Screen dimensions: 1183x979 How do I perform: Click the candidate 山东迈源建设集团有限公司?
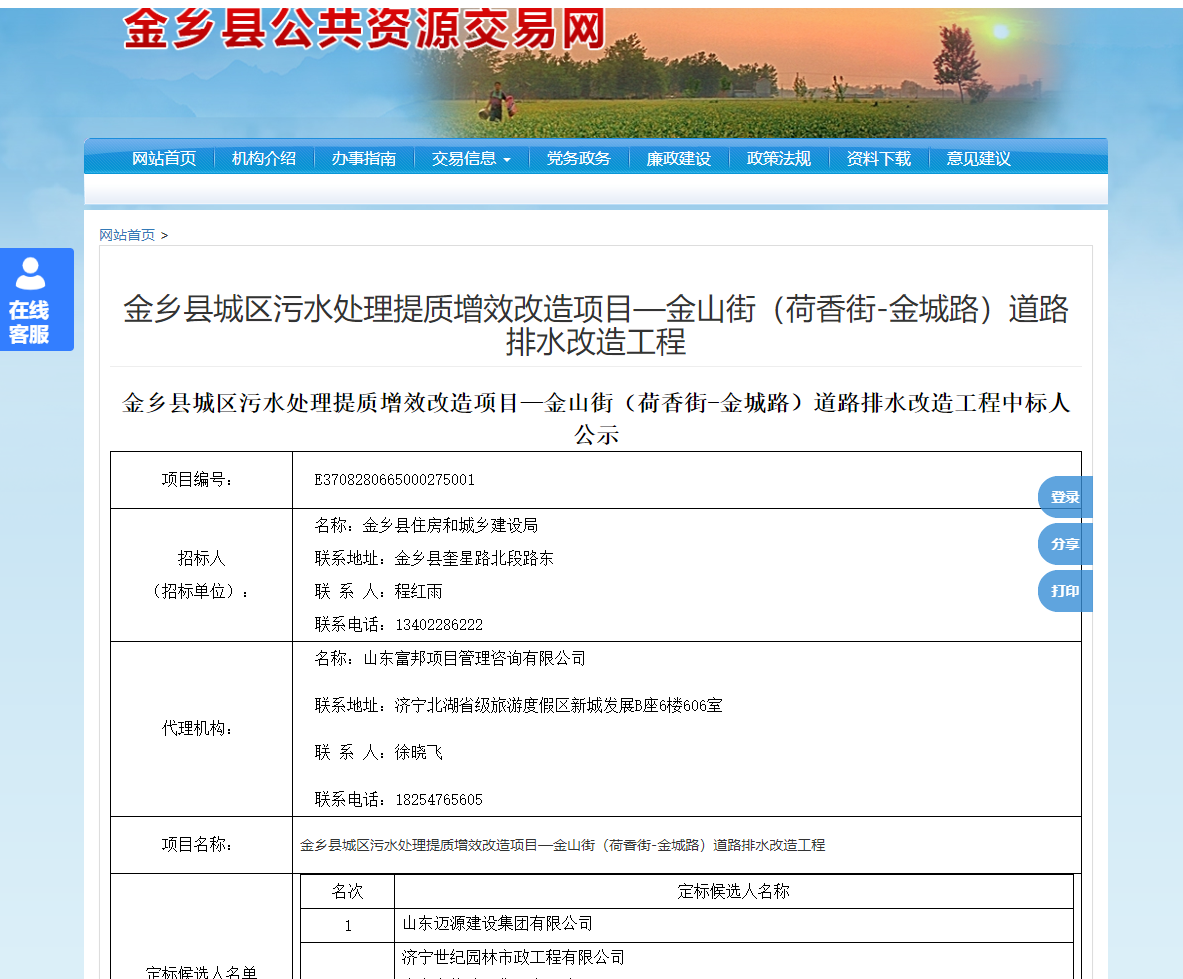click(497, 924)
